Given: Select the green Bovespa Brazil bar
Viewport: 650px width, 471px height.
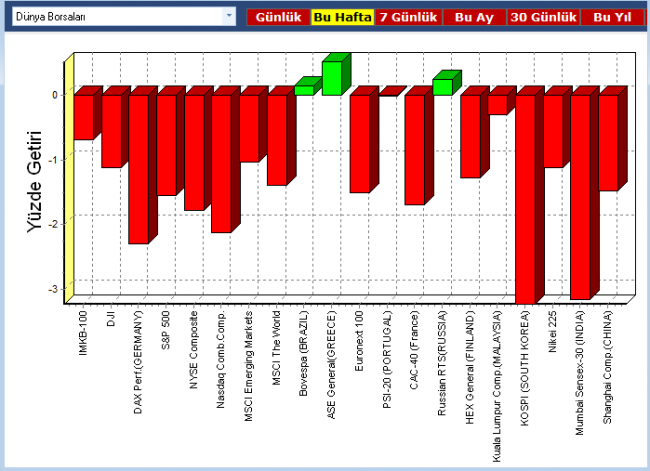Looking at the screenshot, I should pos(304,90).
